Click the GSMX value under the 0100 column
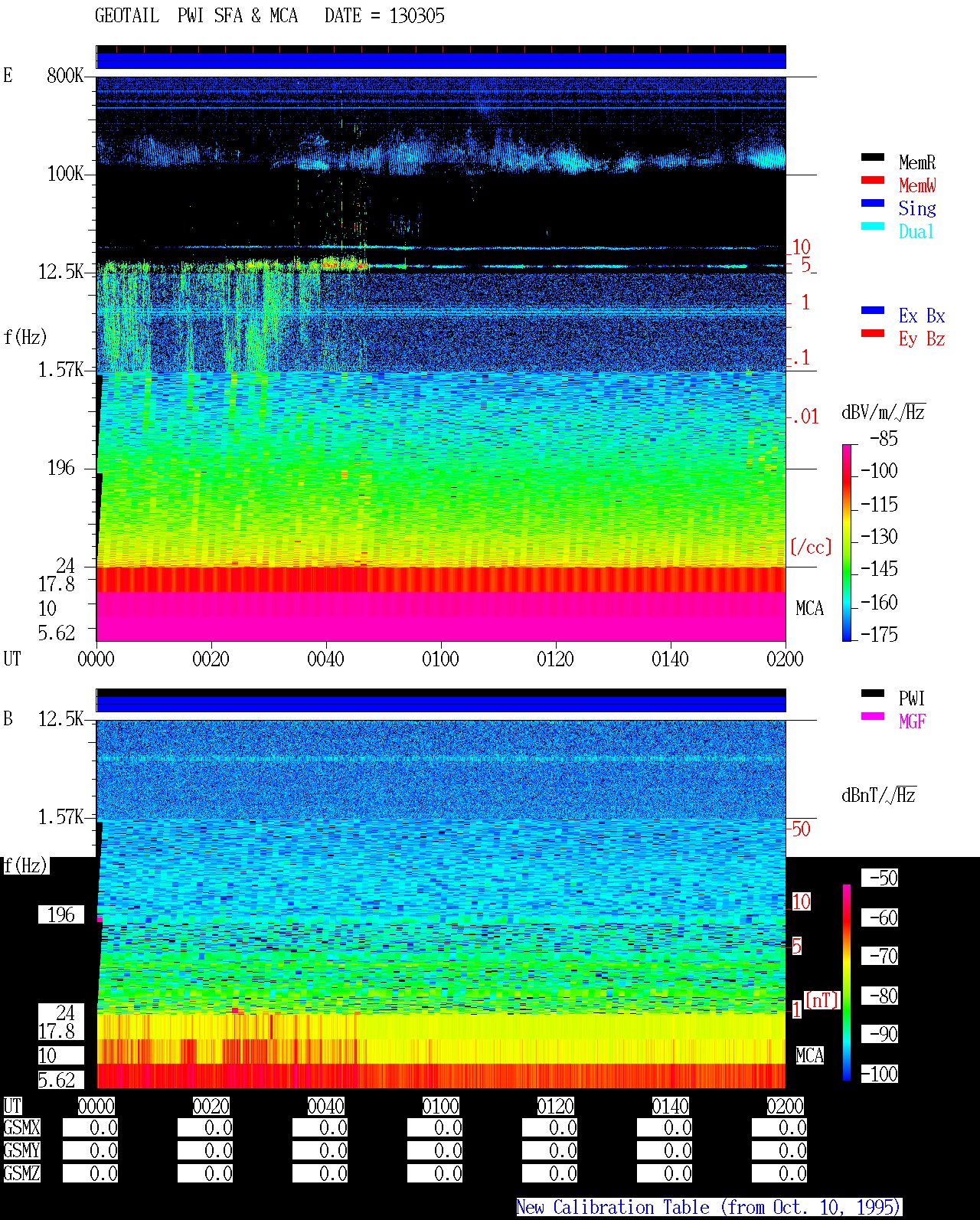 [435, 1127]
